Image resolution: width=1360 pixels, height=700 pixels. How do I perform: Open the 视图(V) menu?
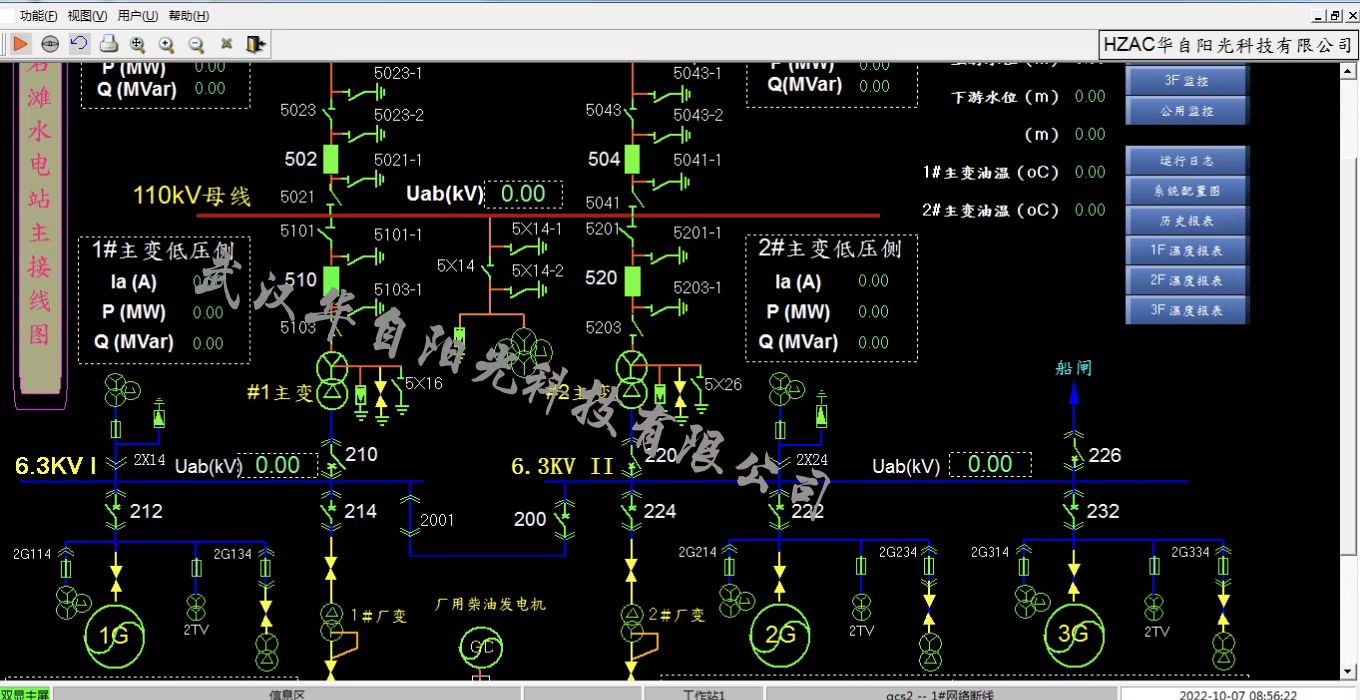pyautogui.click(x=87, y=16)
